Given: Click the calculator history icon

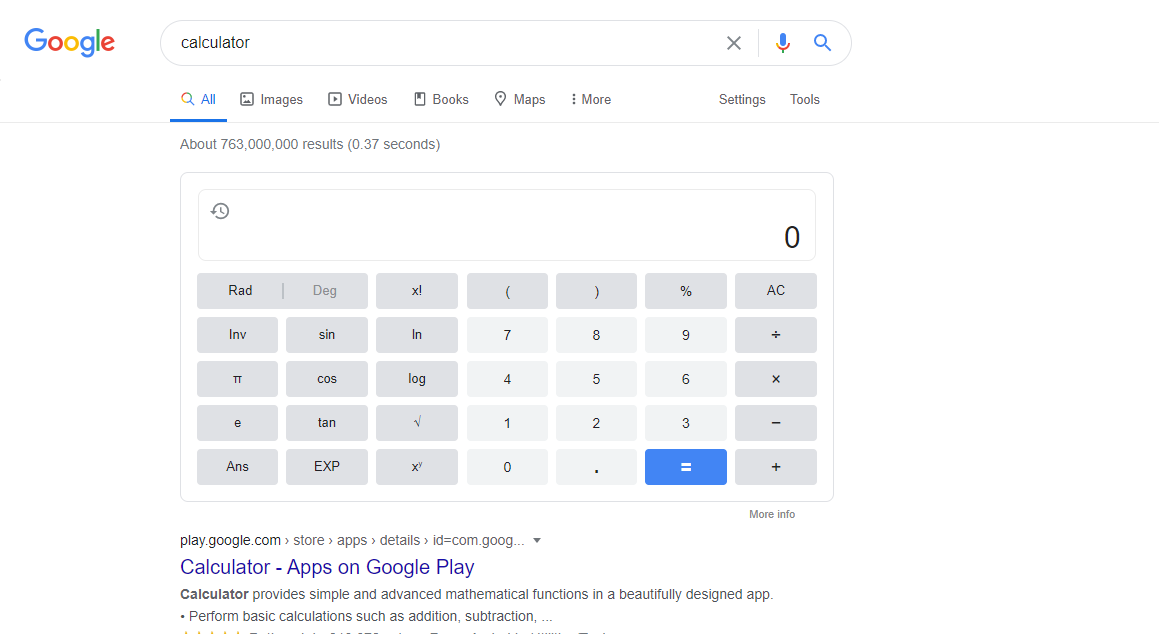Looking at the screenshot, I should pyautogui.click(x=220, y=211).
